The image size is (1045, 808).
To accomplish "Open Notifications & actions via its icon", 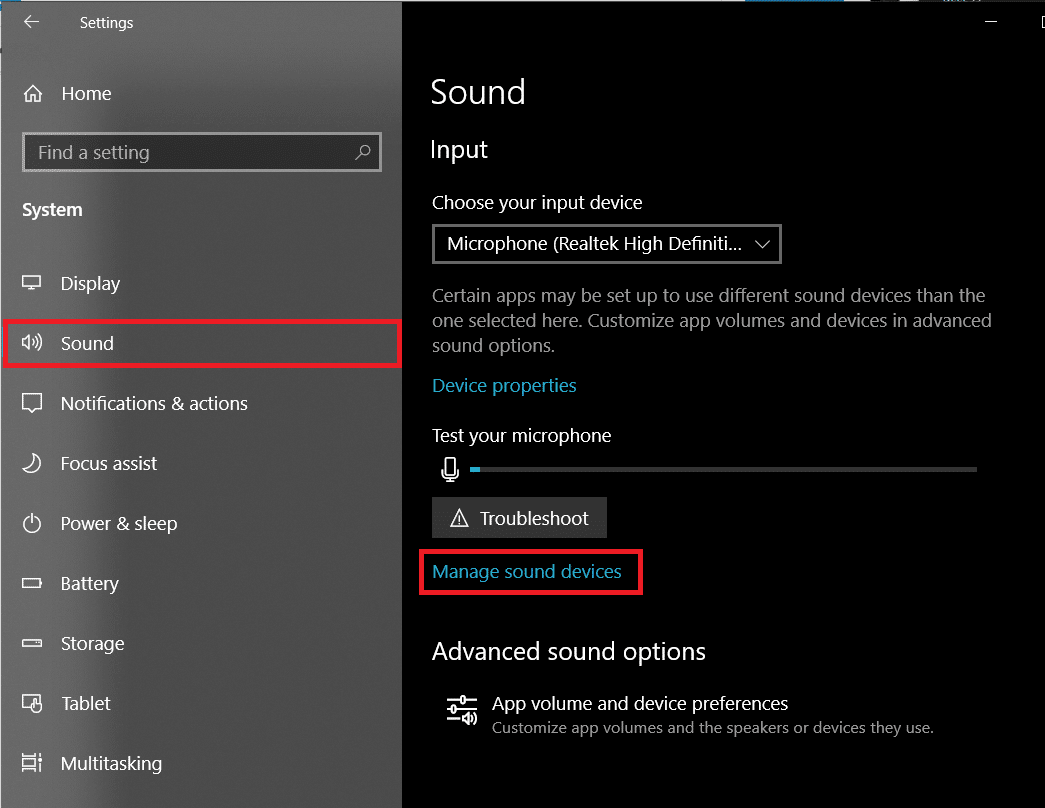I will coord(31,403).
